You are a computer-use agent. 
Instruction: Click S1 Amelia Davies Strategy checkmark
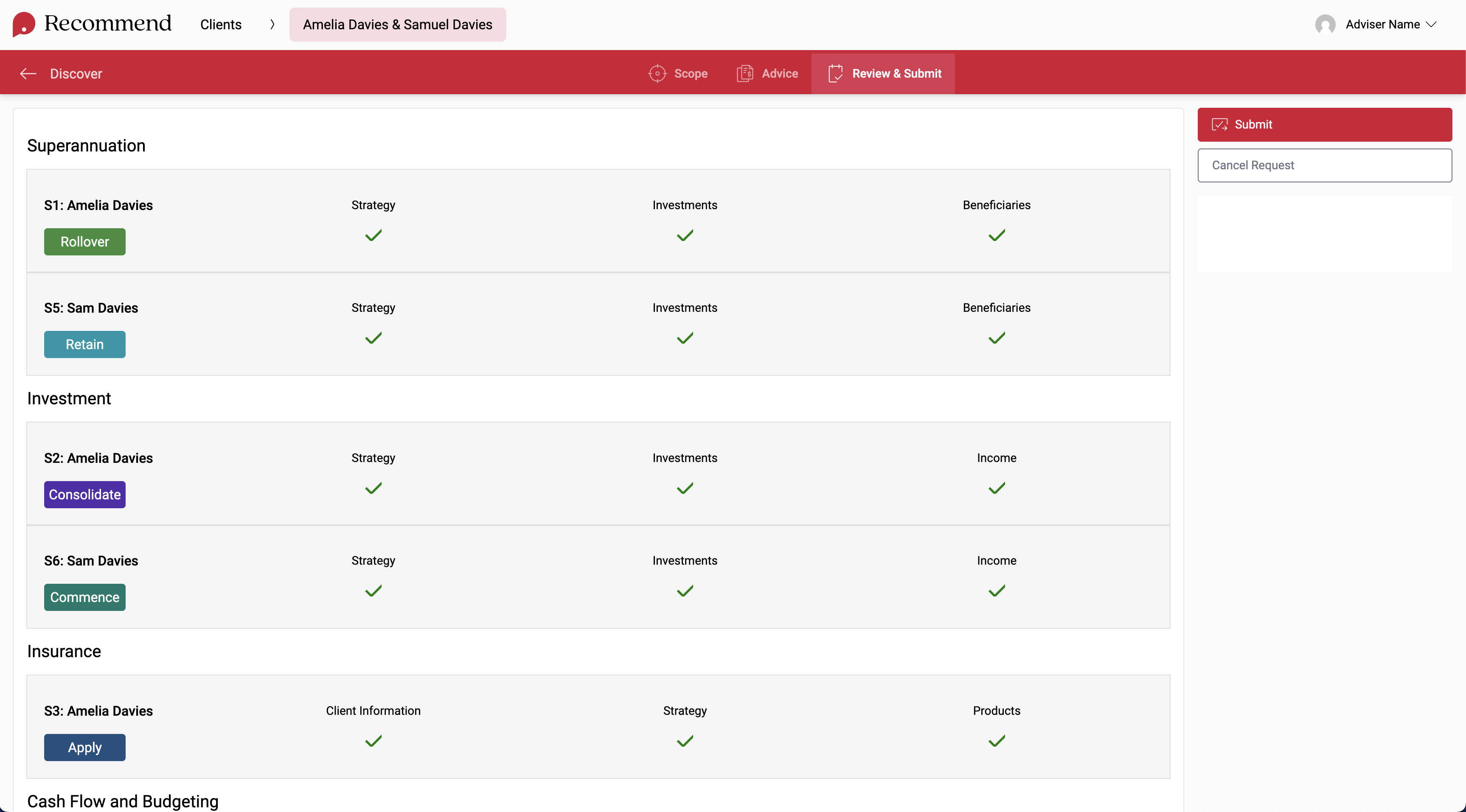[374, 235]
